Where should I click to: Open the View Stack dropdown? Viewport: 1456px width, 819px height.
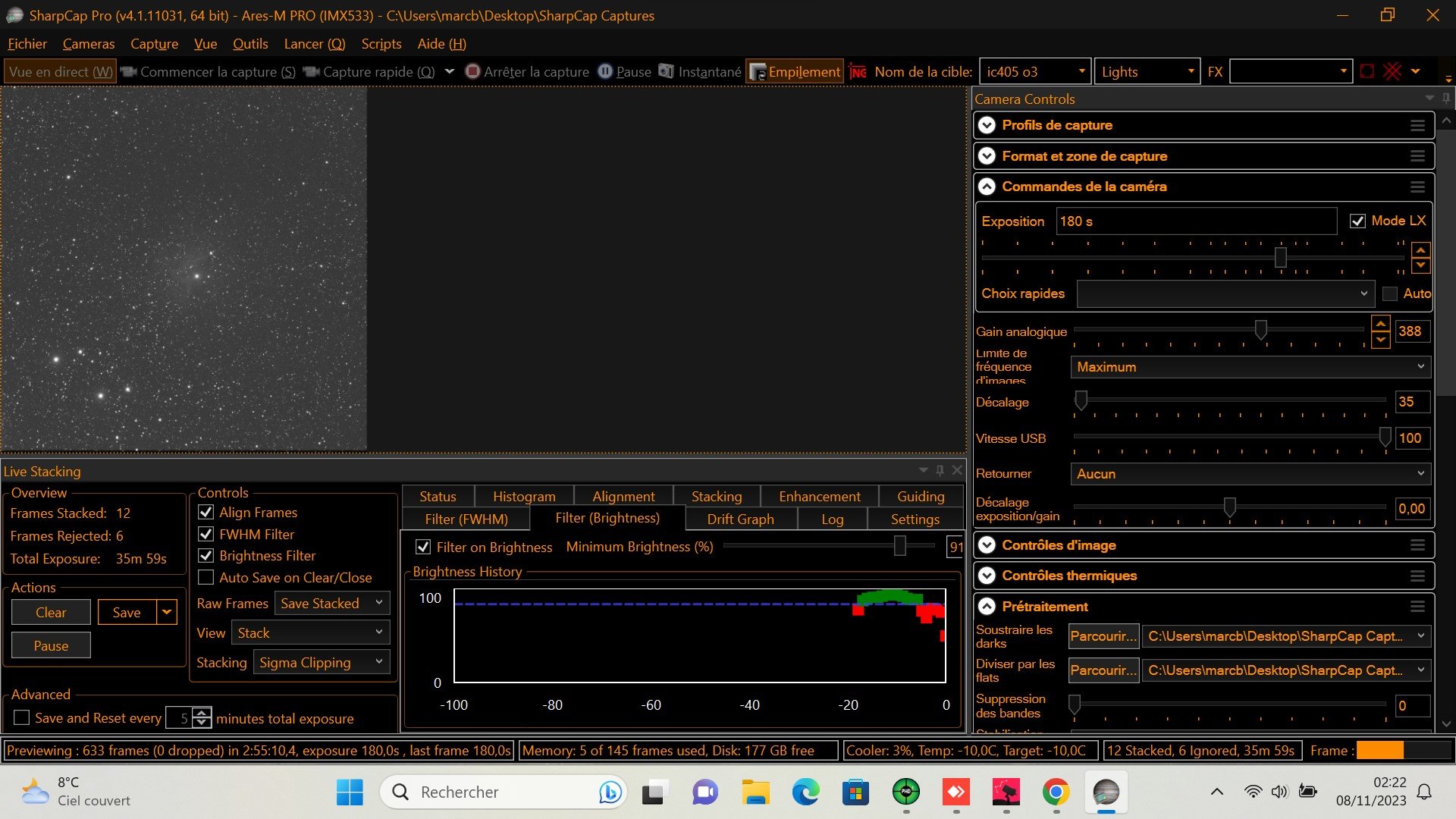pos(311,632)
